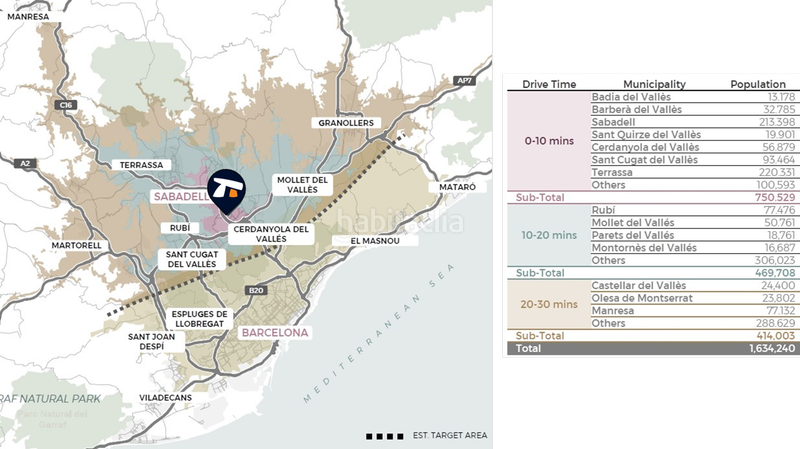Click the Sant Cugat del Vallès table row

pyautogui.click(x=653, y=159)
